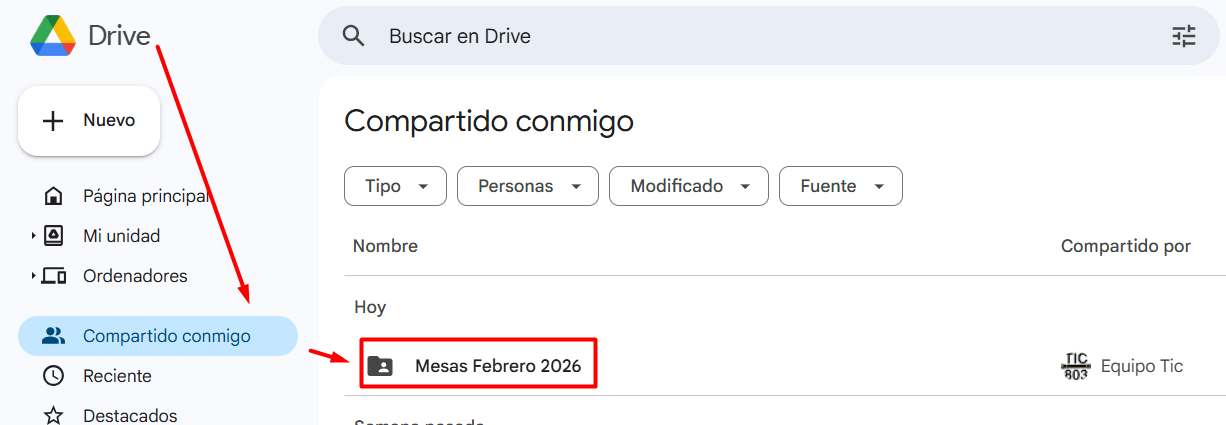
Task: Click the shared folder icon for Mesas Febrero 2026
Action: click(x=380, y=366)
